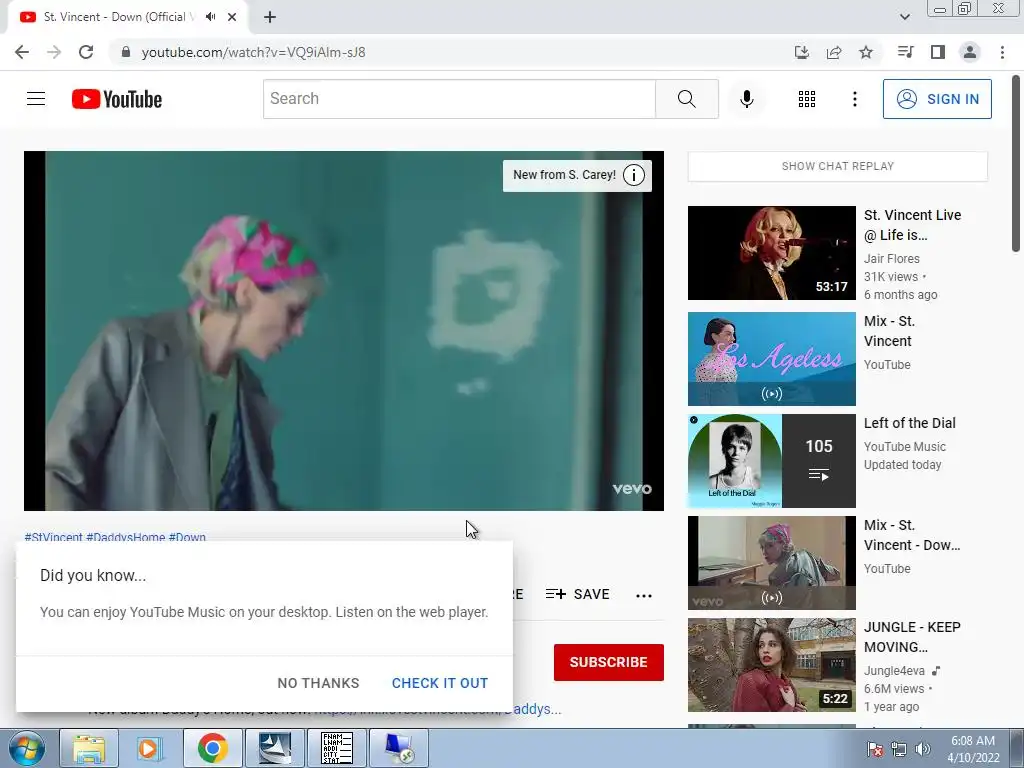Open the Chrome three-dot menu
The height and width of the screenshot is (768, 1024).
[x=1002, y=52]
